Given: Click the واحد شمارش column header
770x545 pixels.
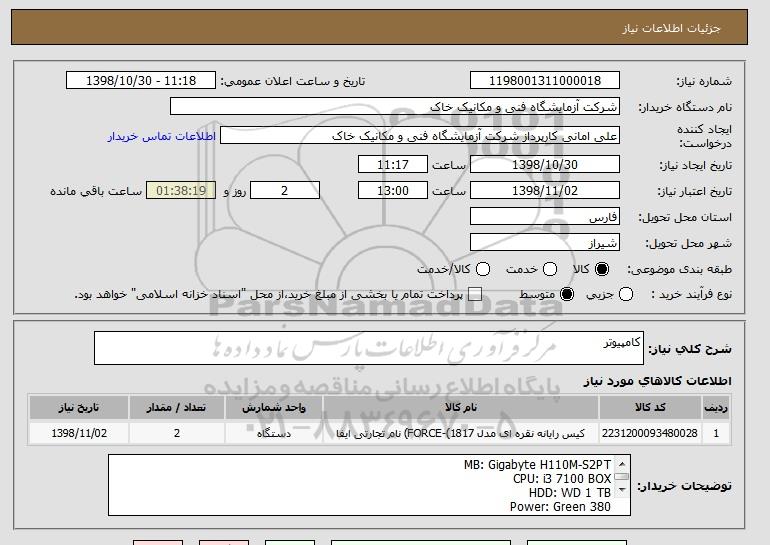Looking at the screenshot, I should point(274,408).
